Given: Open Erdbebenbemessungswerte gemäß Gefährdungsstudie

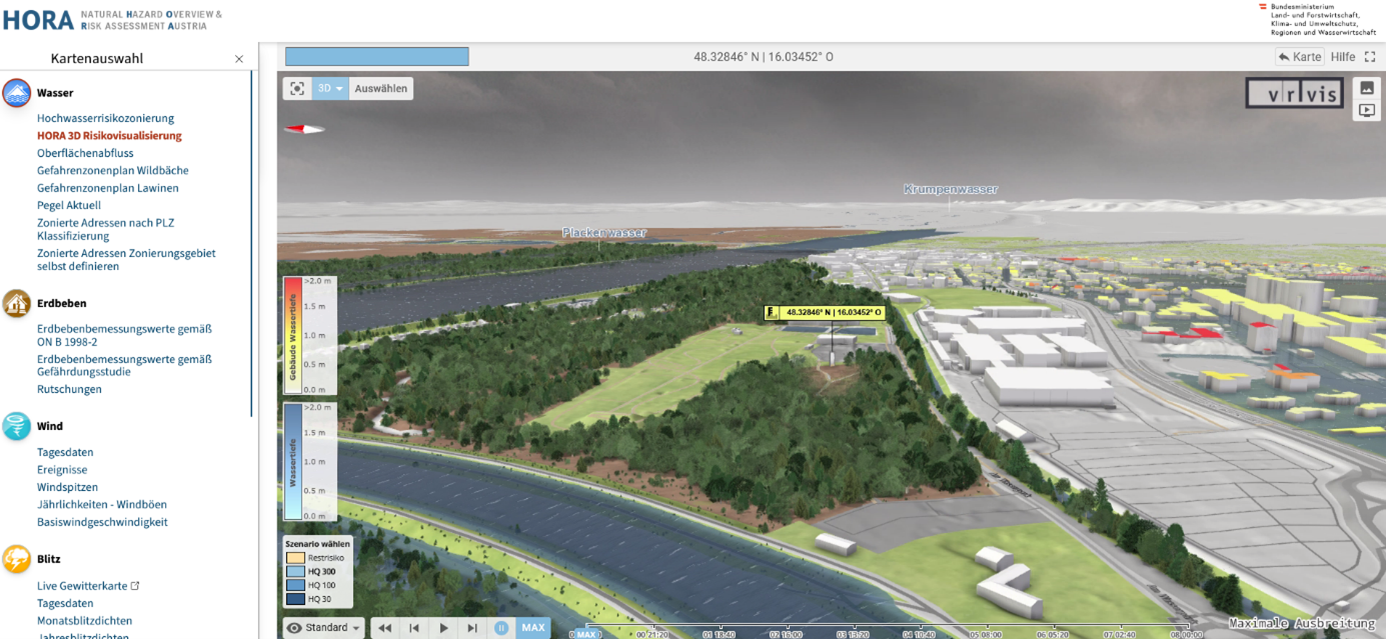Looking at the screenshot, I should pos(124,365).
